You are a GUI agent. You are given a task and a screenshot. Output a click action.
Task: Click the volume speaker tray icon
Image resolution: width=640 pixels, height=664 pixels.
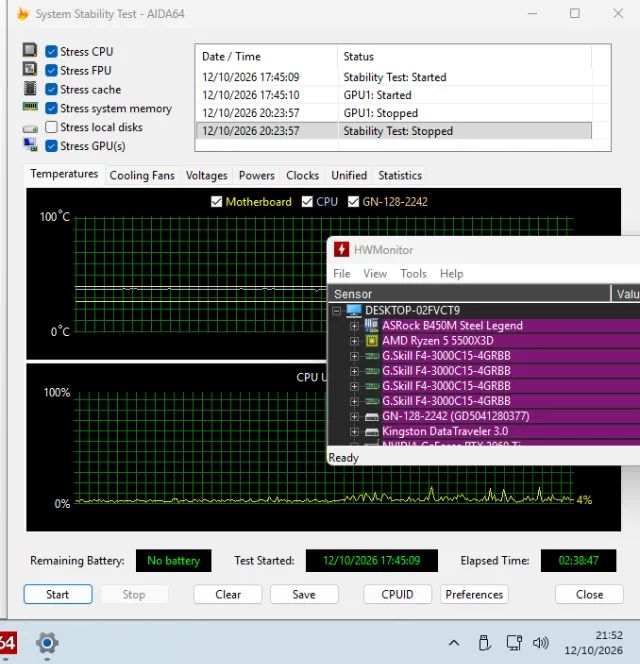pos(541,643)
